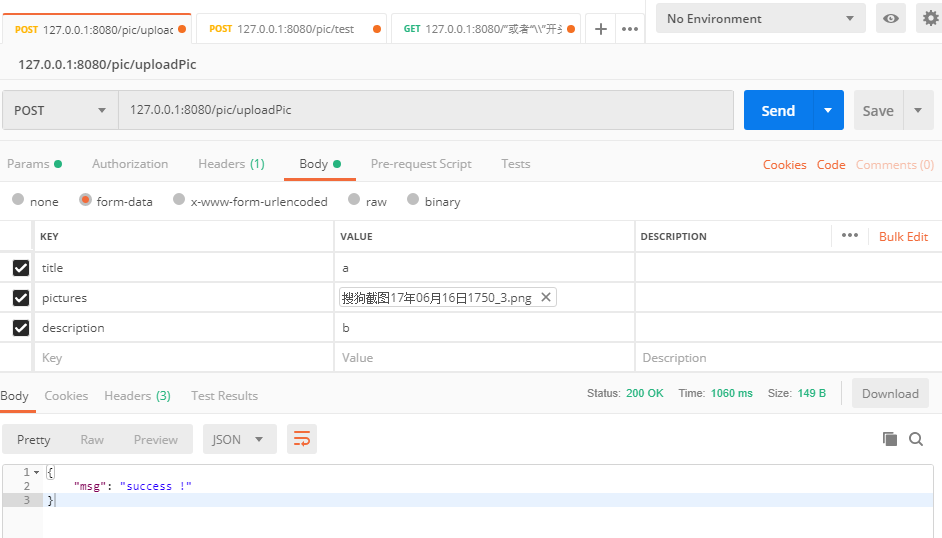Remove the selected png file from pictures
Image resolution: width=942 pixels, height=538 pixels.
point(545,297)
